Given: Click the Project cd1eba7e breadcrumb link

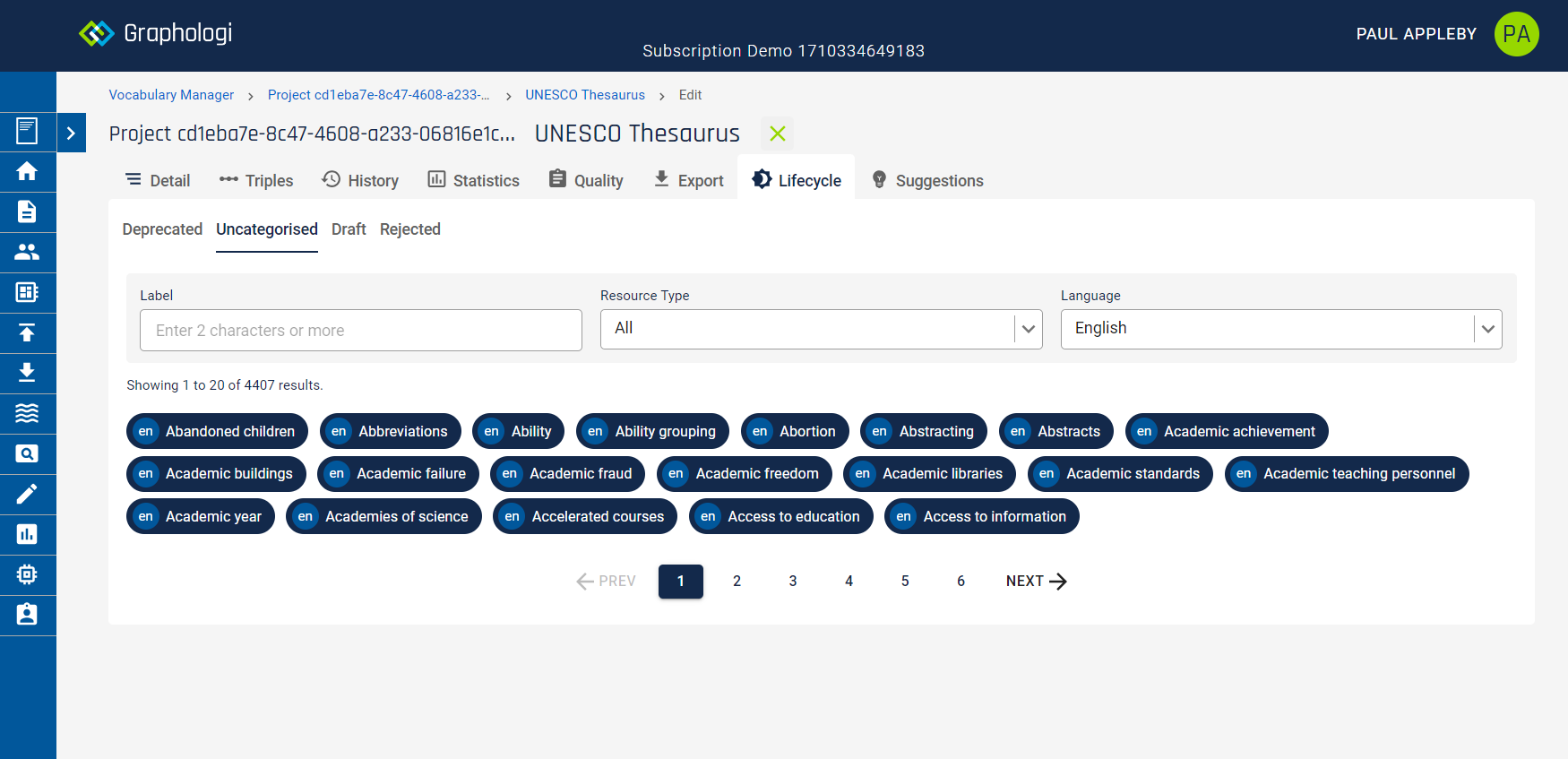Looking at the screenshot, I should click(x=378, y=95).
